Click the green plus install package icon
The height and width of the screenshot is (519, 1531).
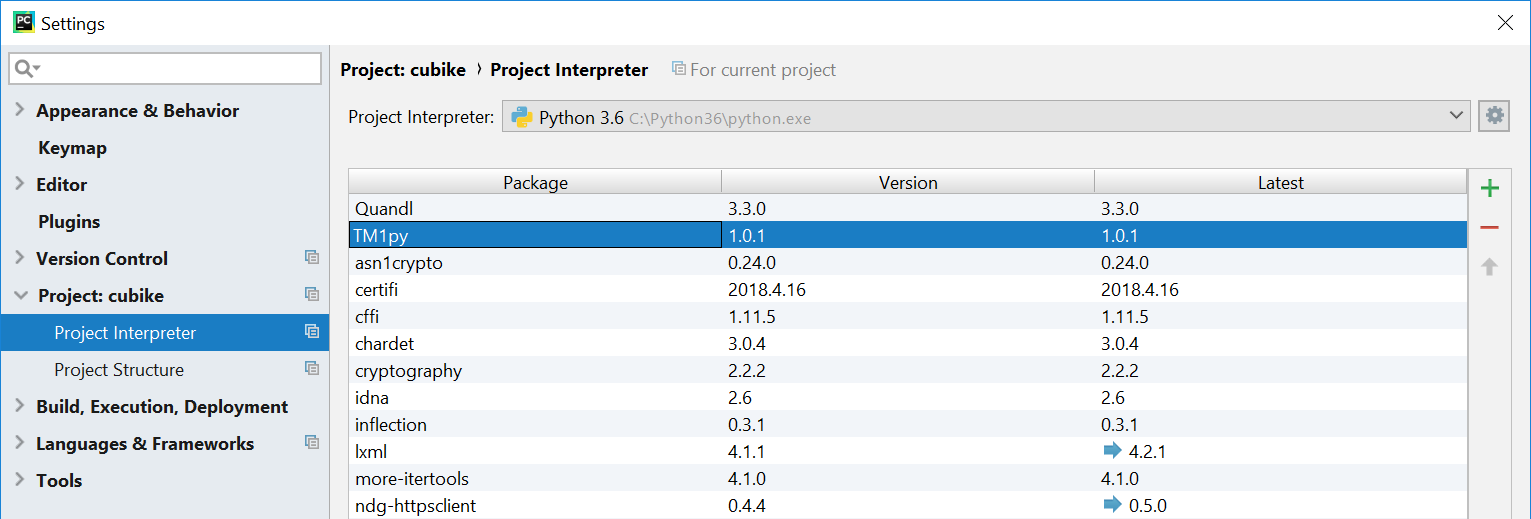1489,189
